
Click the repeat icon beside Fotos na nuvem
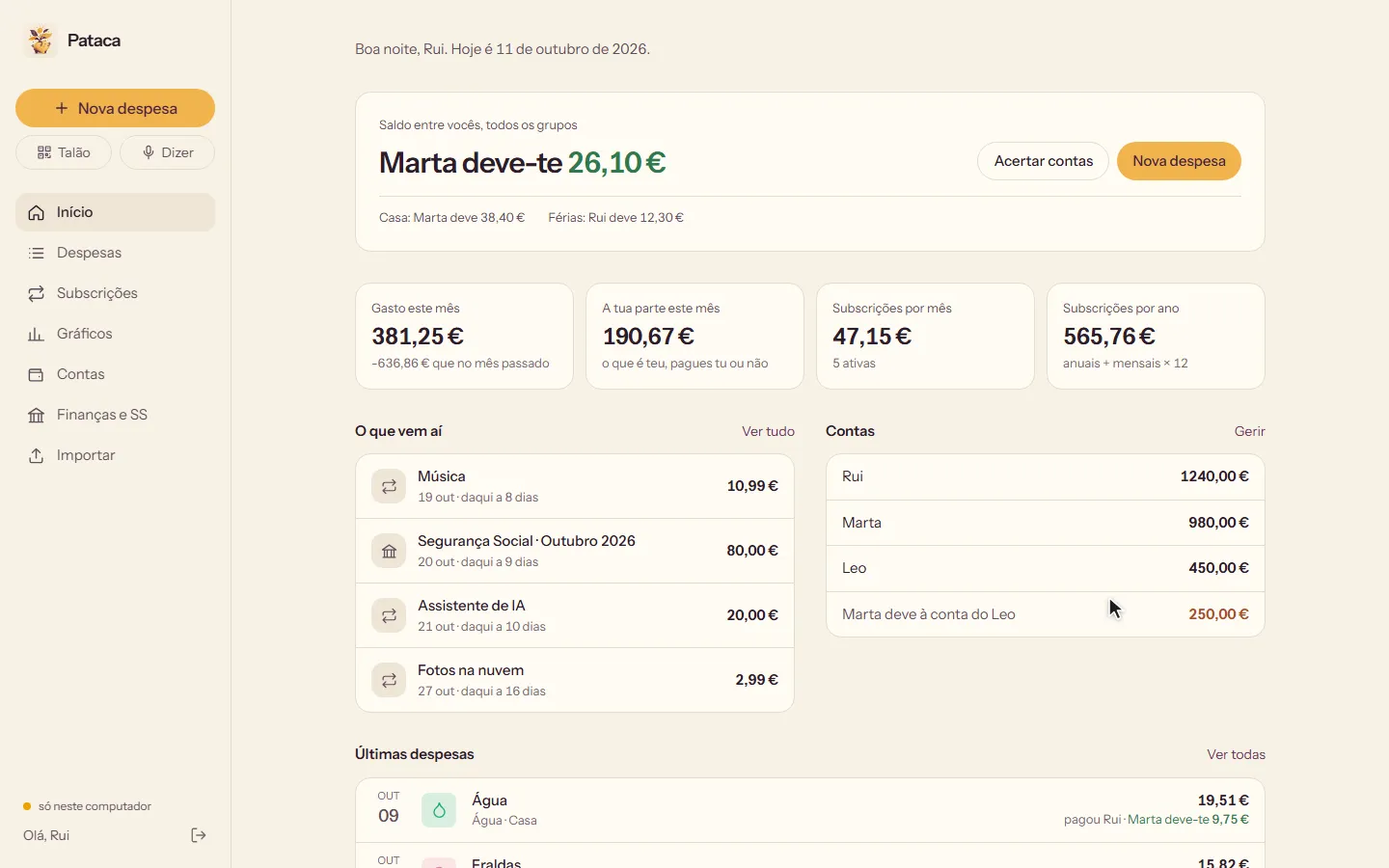[x=389, y=680]
